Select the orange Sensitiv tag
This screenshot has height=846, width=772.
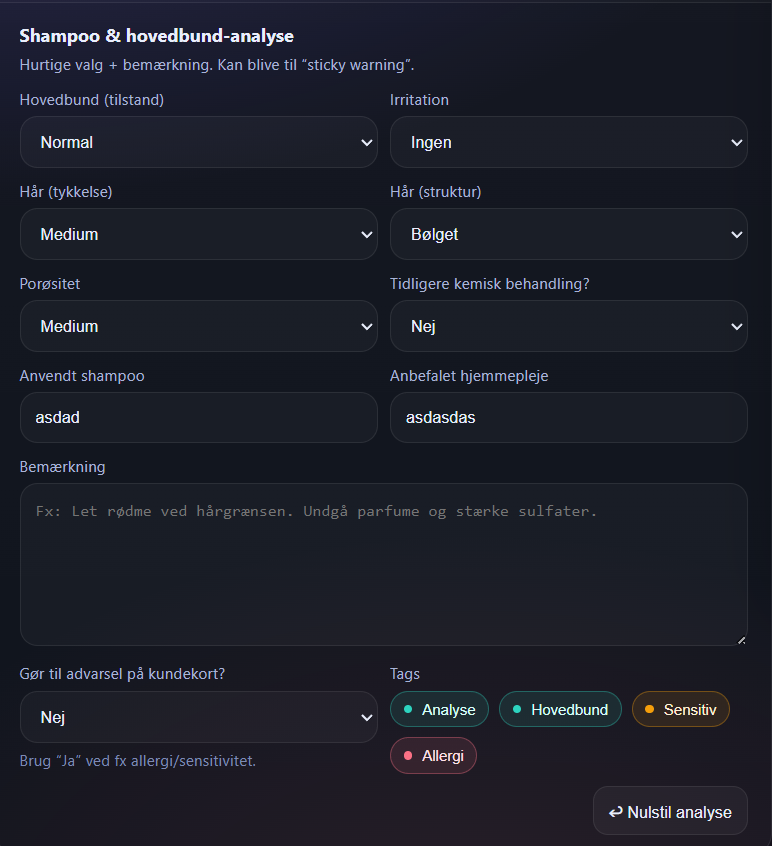tap(680, 709)
